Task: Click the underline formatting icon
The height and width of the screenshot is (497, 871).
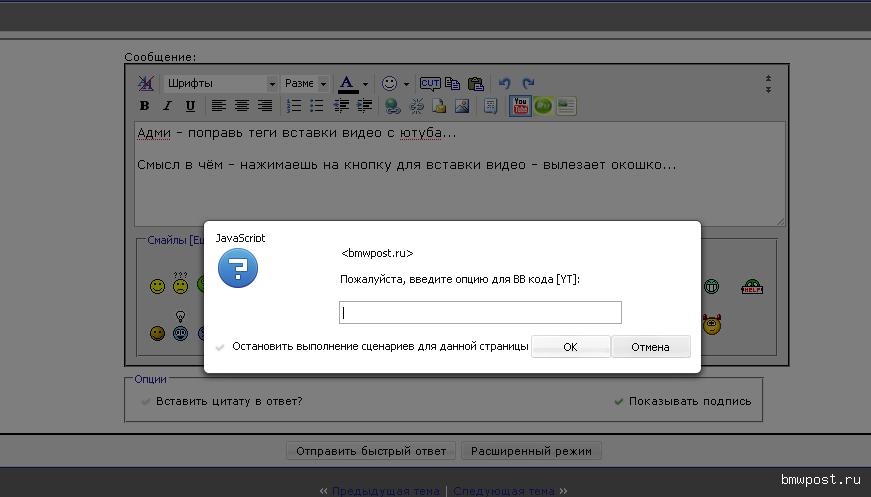Action: click(188, 106)
